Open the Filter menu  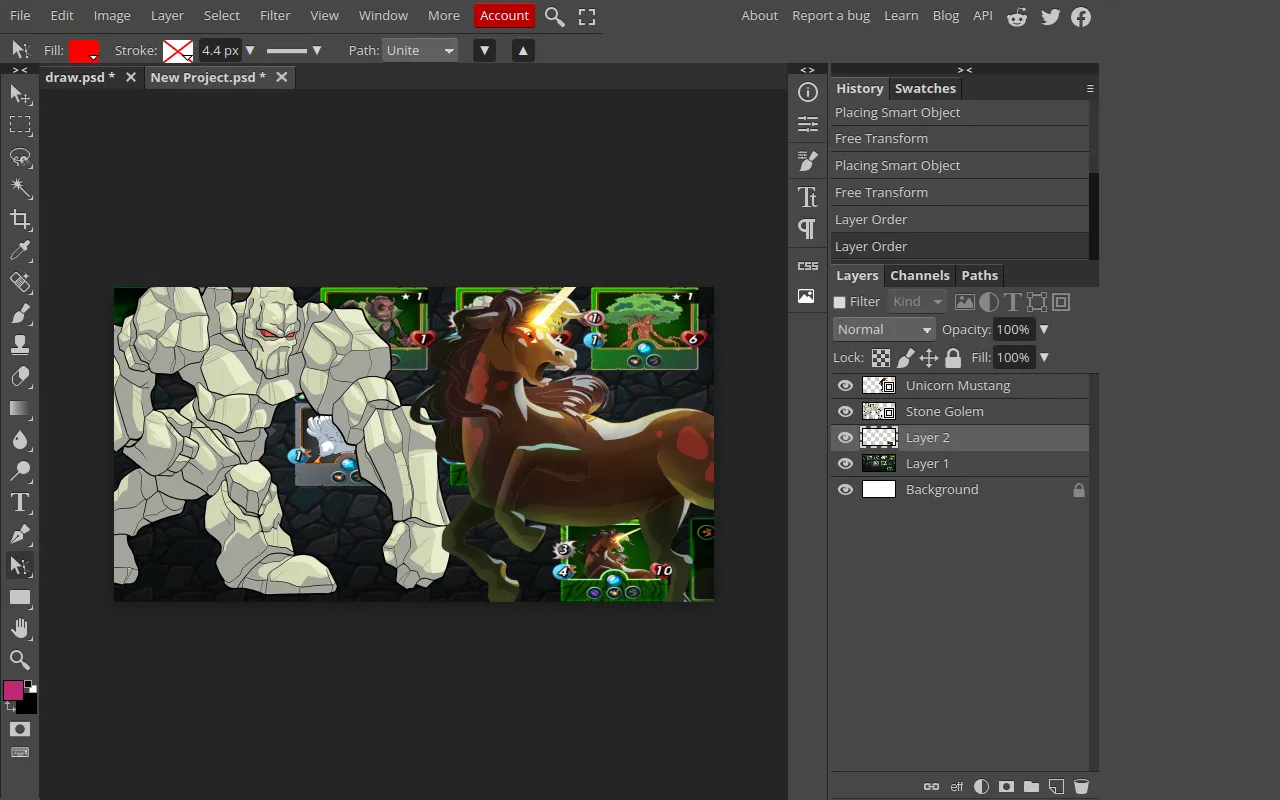pos(275,16)
